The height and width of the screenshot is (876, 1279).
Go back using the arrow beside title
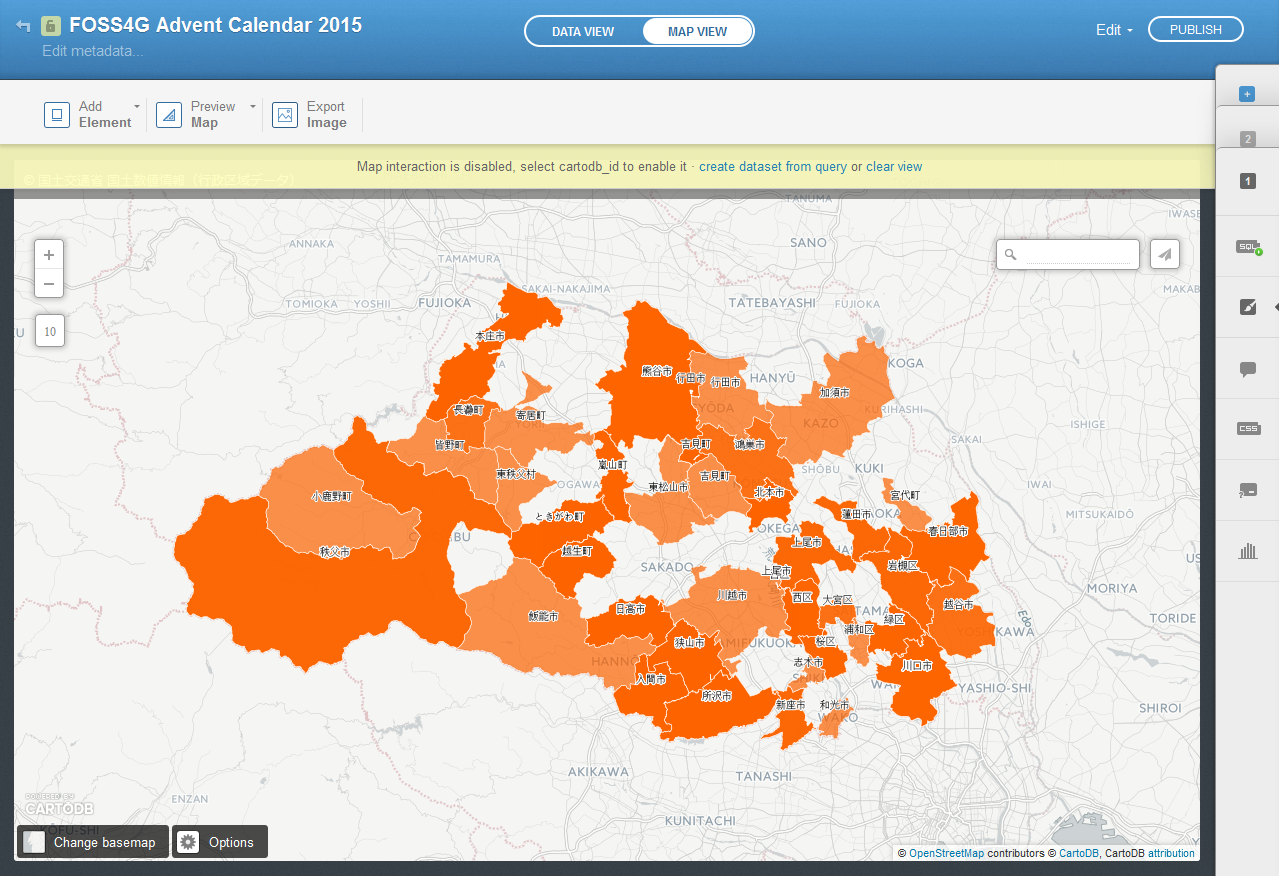pyautogui.click(x=22, y=26)
